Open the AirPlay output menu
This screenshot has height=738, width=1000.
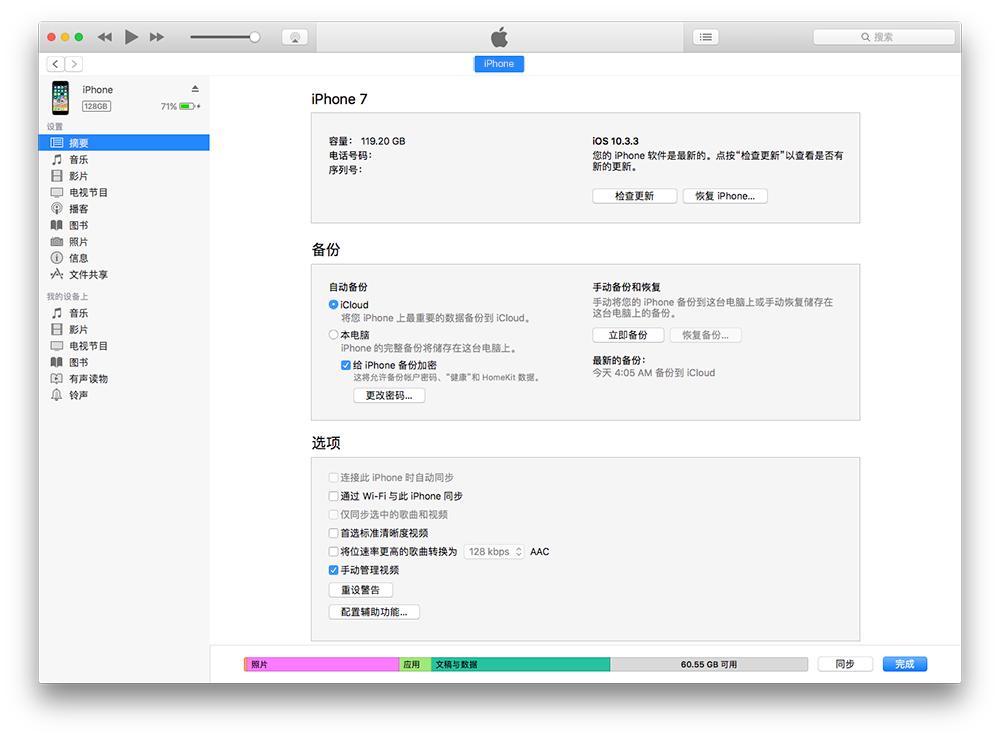pos(295,37)
